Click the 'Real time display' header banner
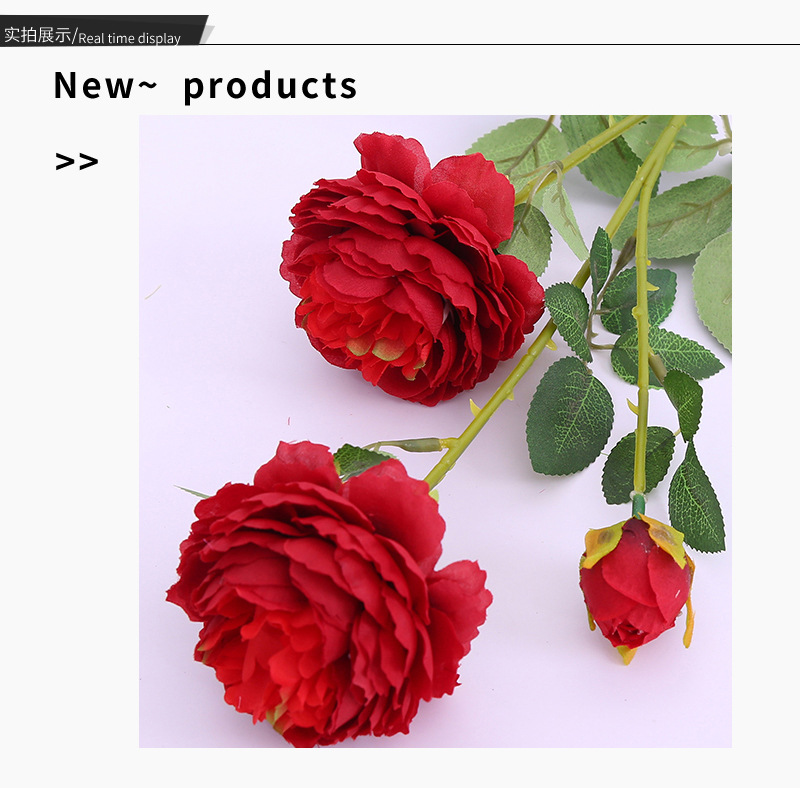Viewport: 800px width, 788px height. (x=102, y=31)
